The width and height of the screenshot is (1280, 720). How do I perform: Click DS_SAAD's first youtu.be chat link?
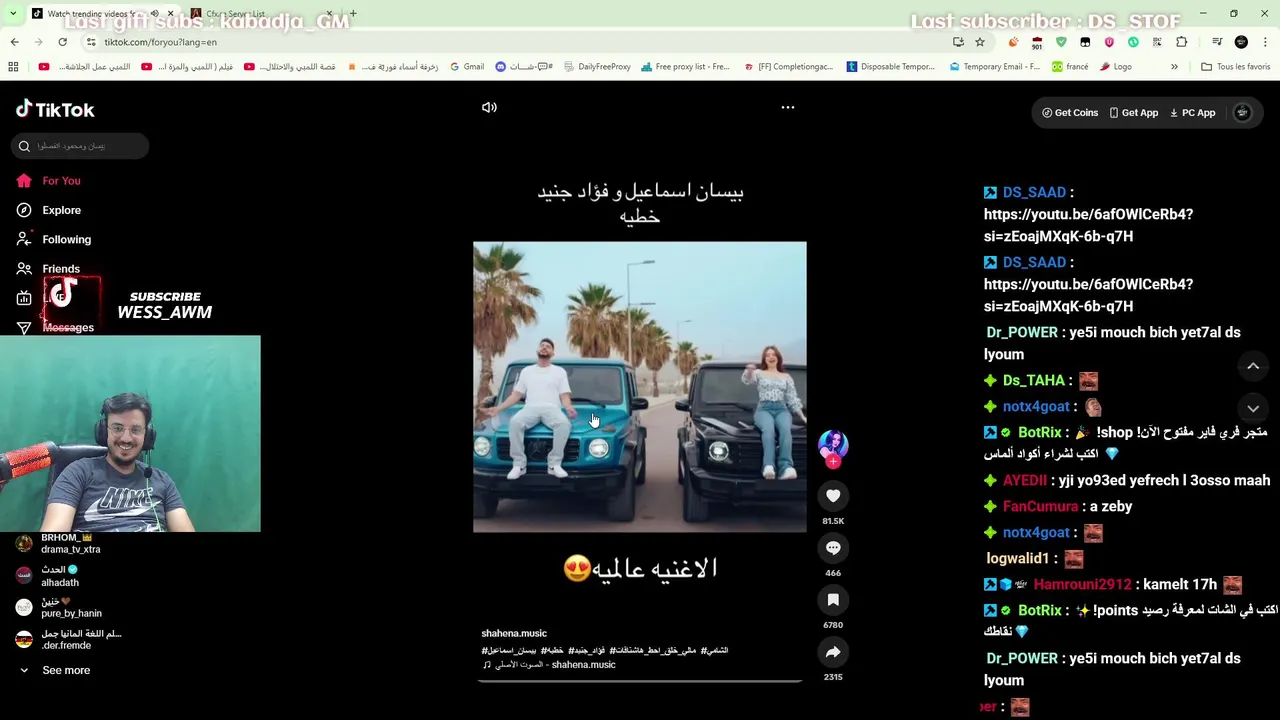pos(1088,225)
